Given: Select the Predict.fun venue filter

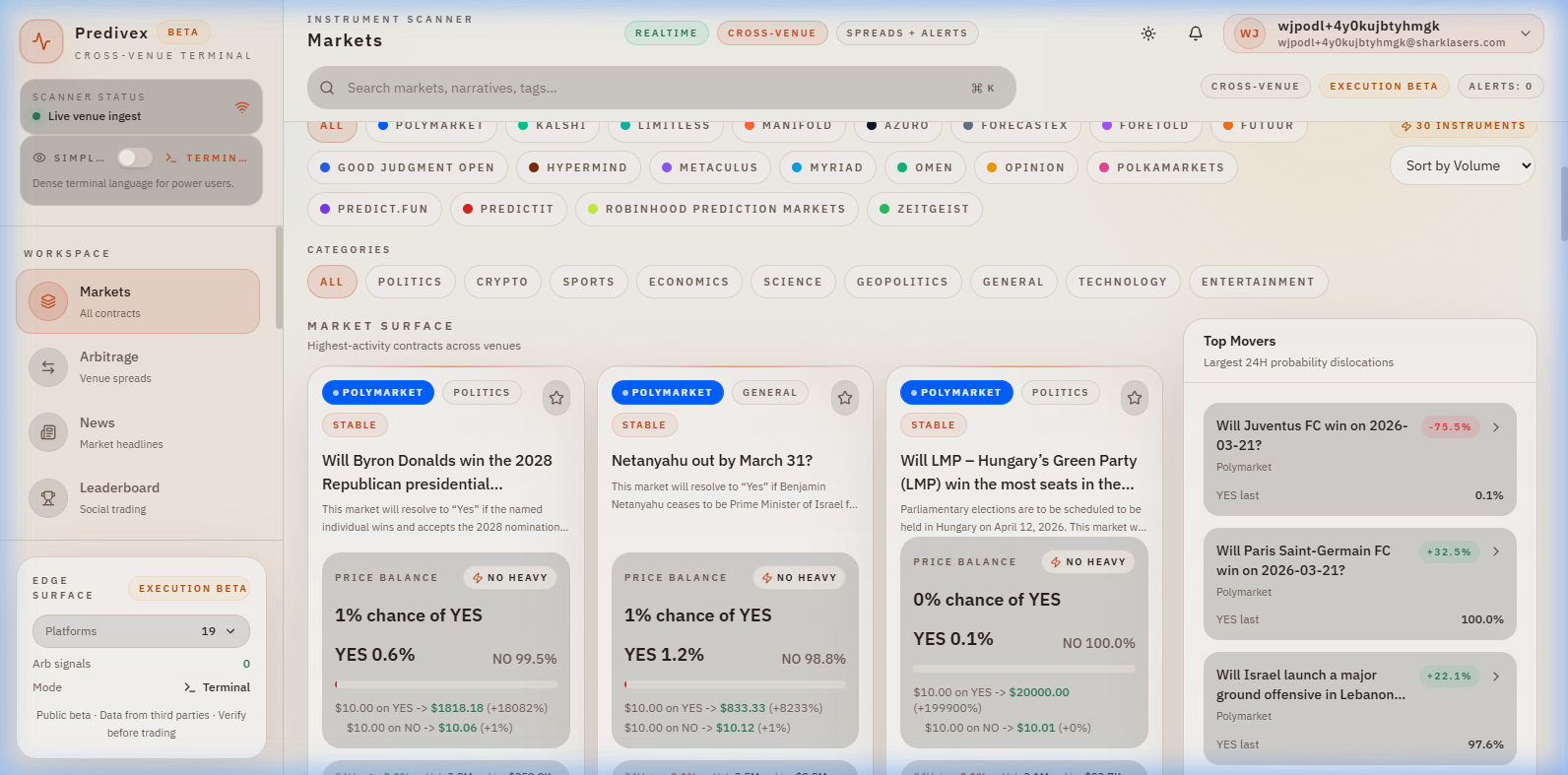Looking at the screenshot, I should (x=374, y=209).
